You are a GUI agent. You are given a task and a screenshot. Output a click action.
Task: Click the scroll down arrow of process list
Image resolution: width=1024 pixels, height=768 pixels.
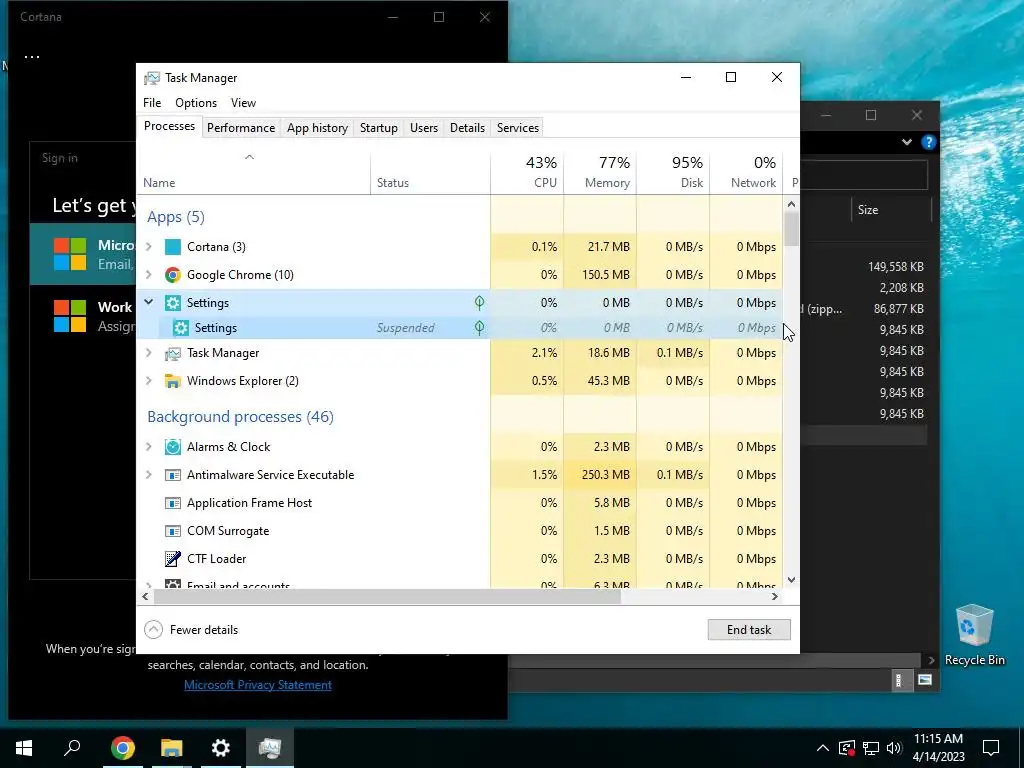[792, 579]
